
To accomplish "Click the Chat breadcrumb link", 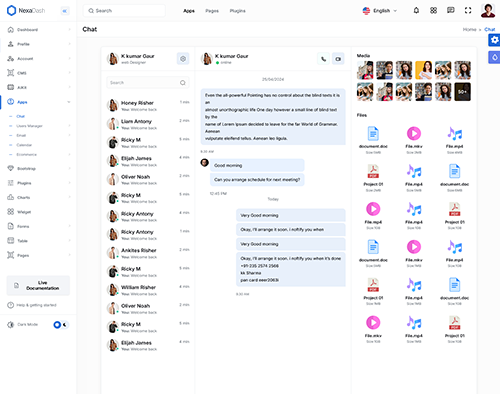I will point(489,29).
